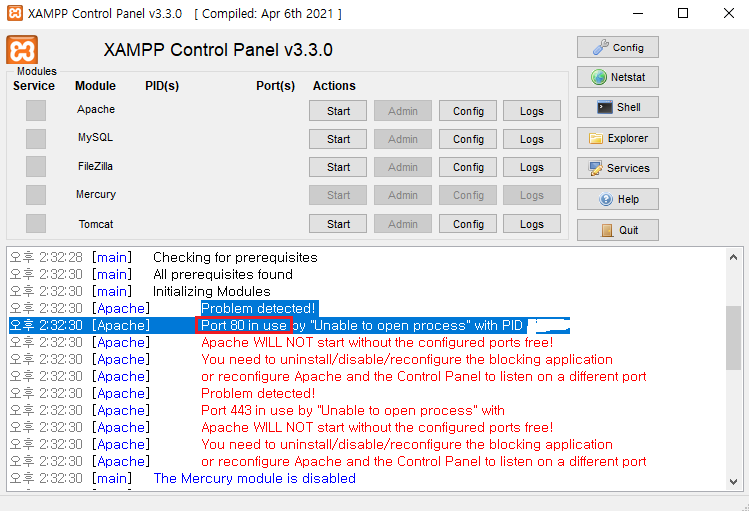Click the Tomcat Admin button
Viewport: 749px width, 511px height.
coord(403,224)
